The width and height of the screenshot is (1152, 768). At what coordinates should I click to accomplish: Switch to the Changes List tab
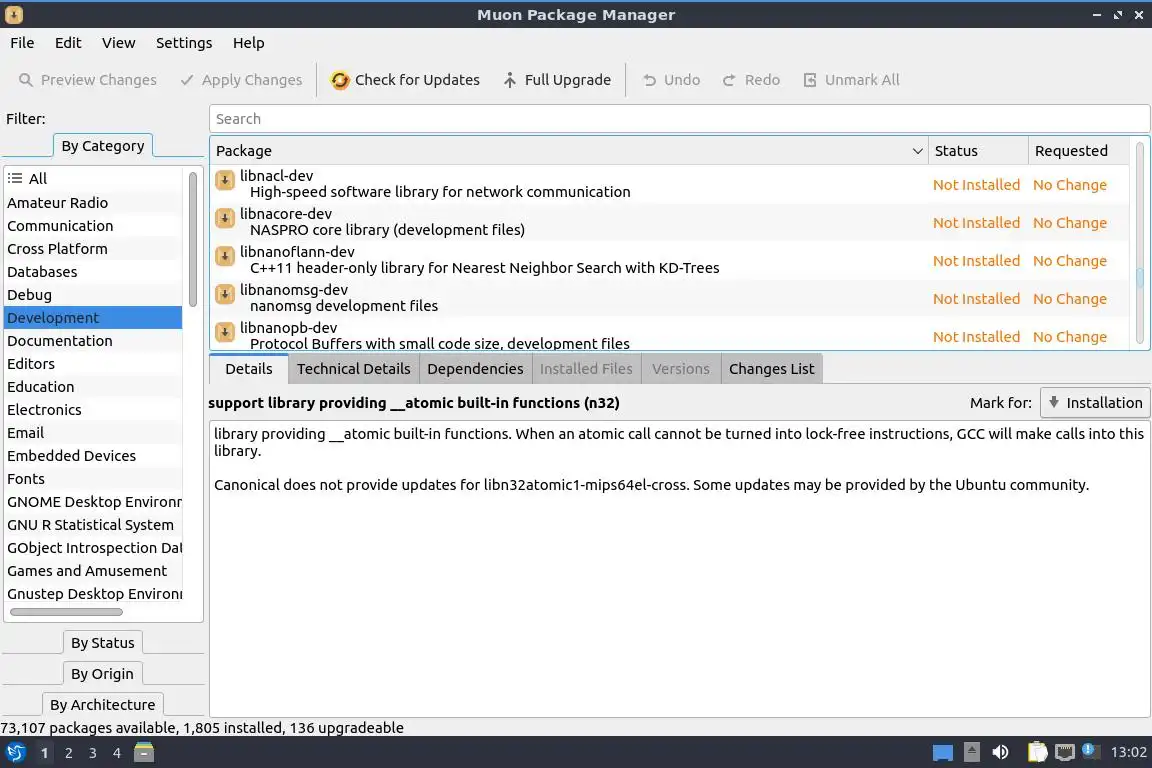pos(771,369)
